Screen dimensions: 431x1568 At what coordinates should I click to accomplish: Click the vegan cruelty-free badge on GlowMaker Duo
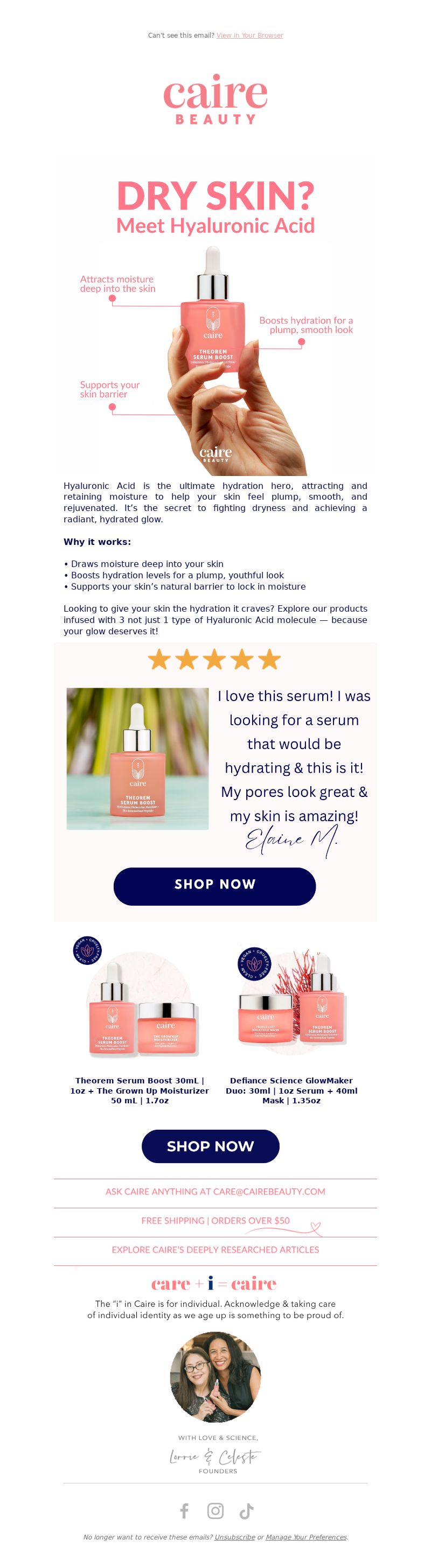(254, 964)
